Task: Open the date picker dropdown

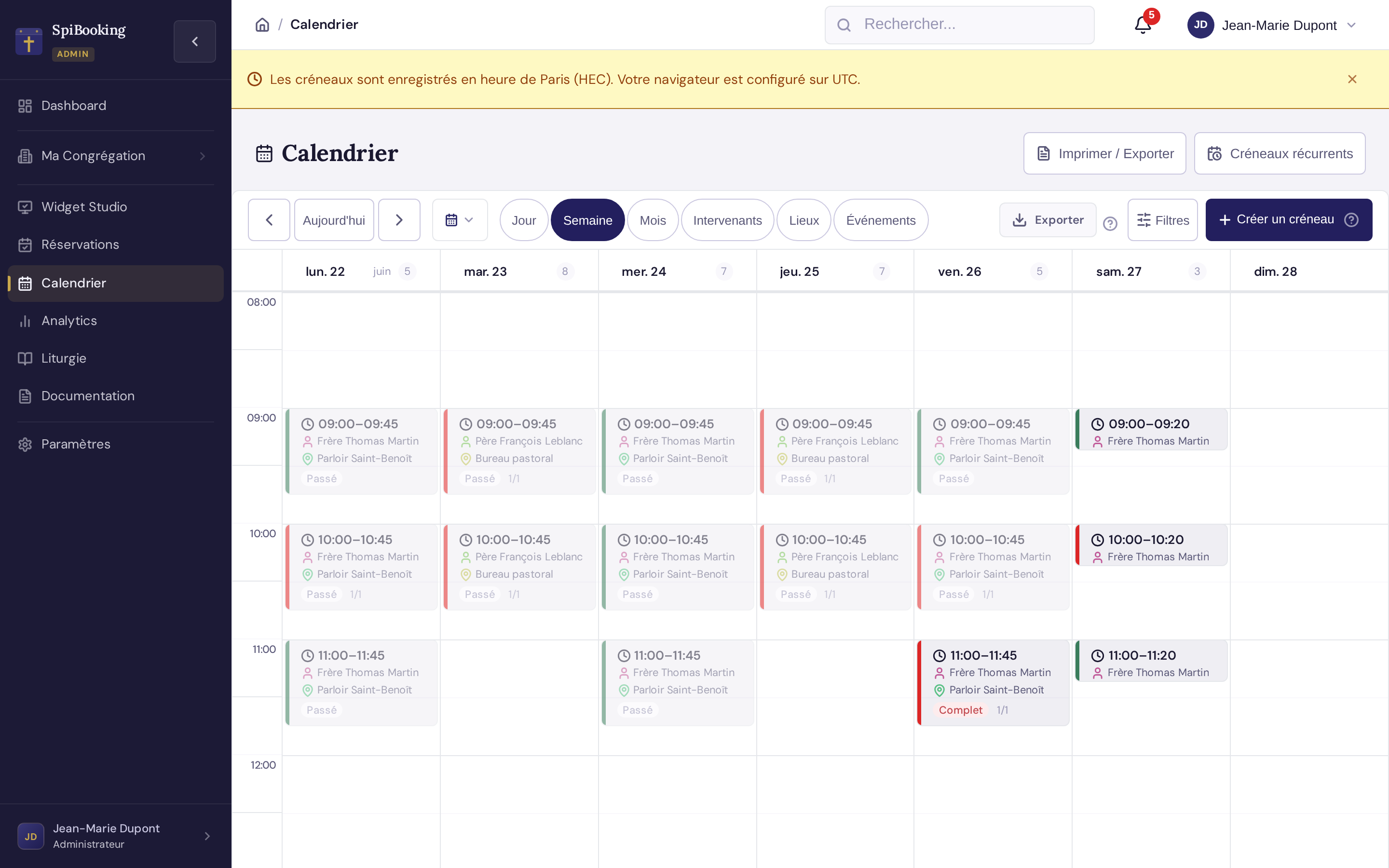Action: click(460, 220)
